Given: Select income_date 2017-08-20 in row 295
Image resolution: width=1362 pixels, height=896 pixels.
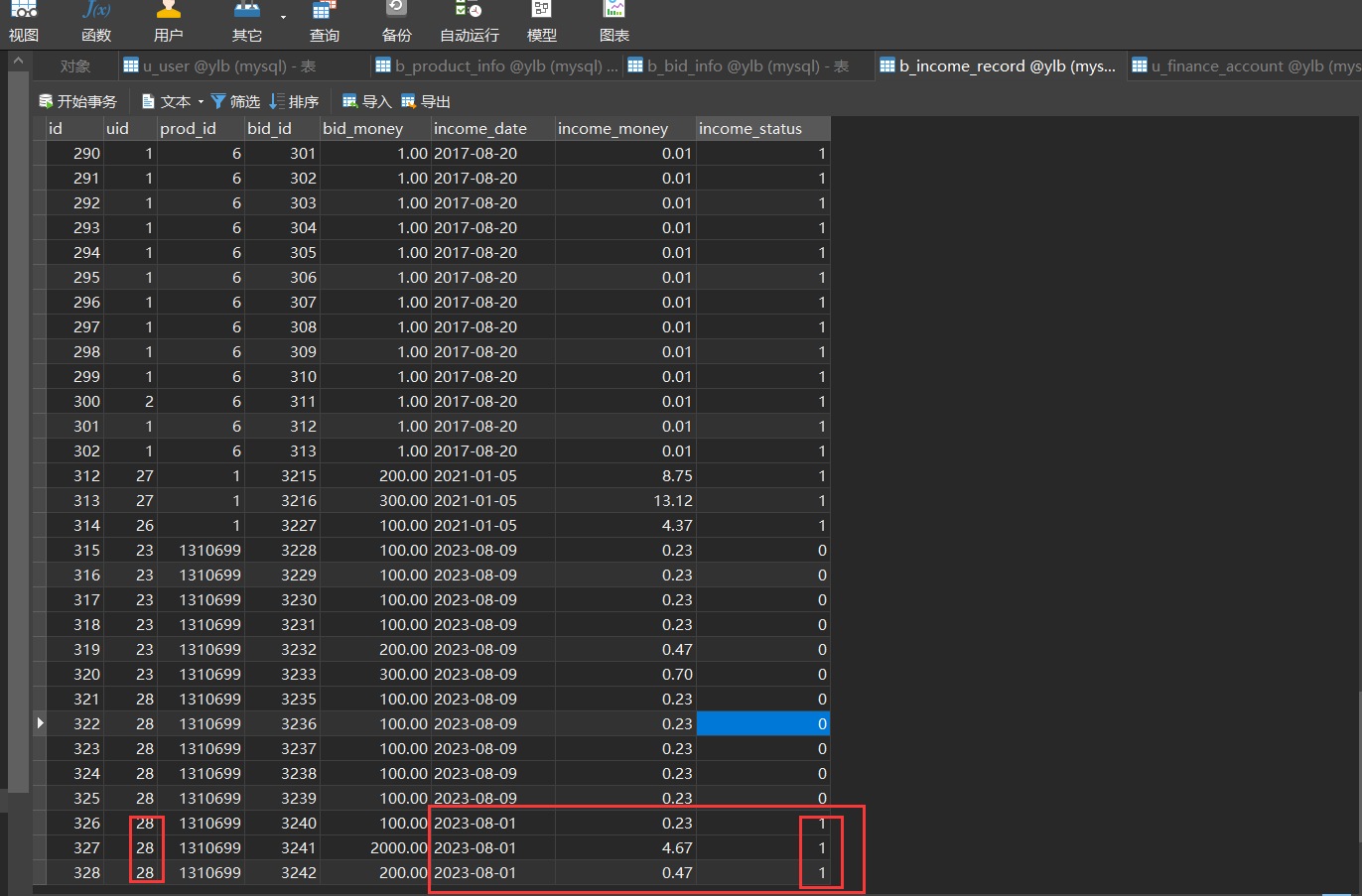Looking at the screenshot, I should click(x=492, y=277).
